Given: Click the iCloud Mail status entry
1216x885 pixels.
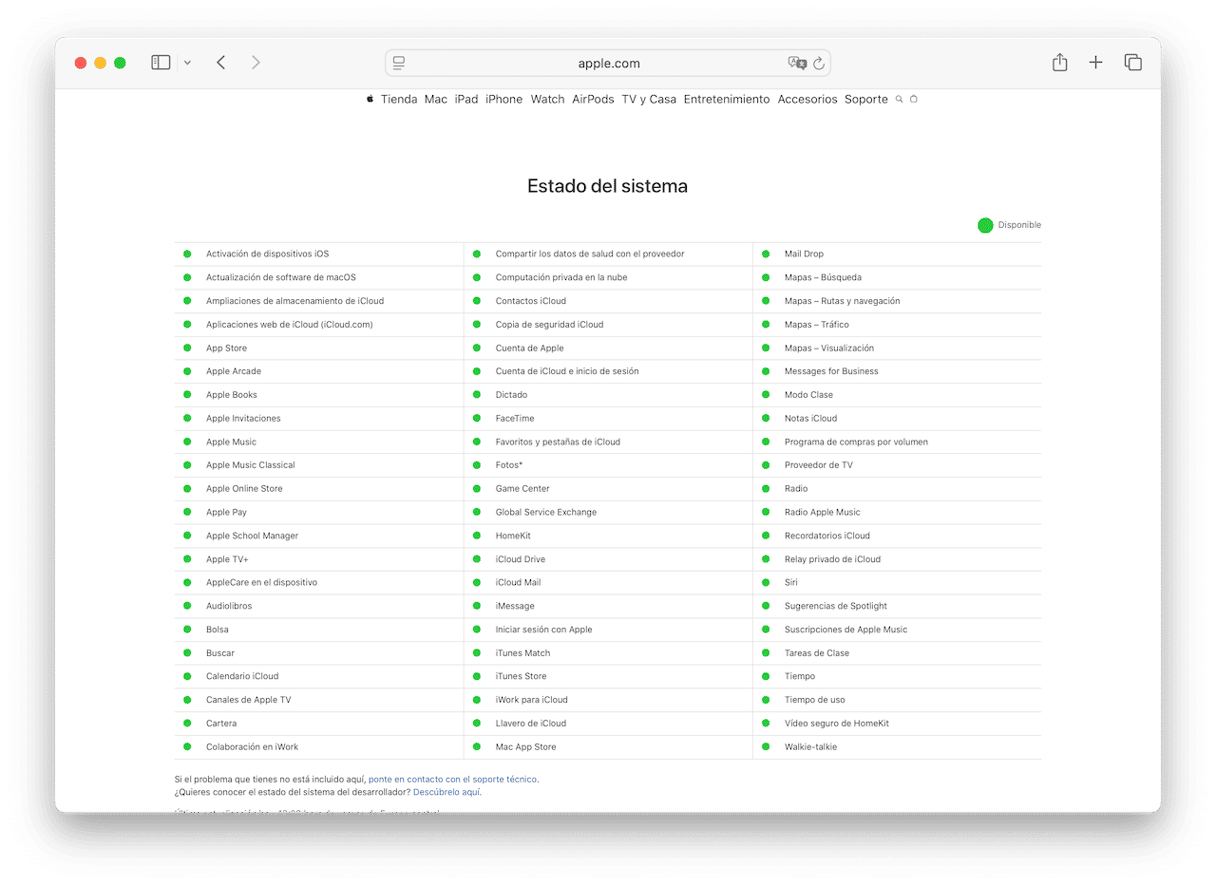Looking at the screenshot, I should pos(518,582).
